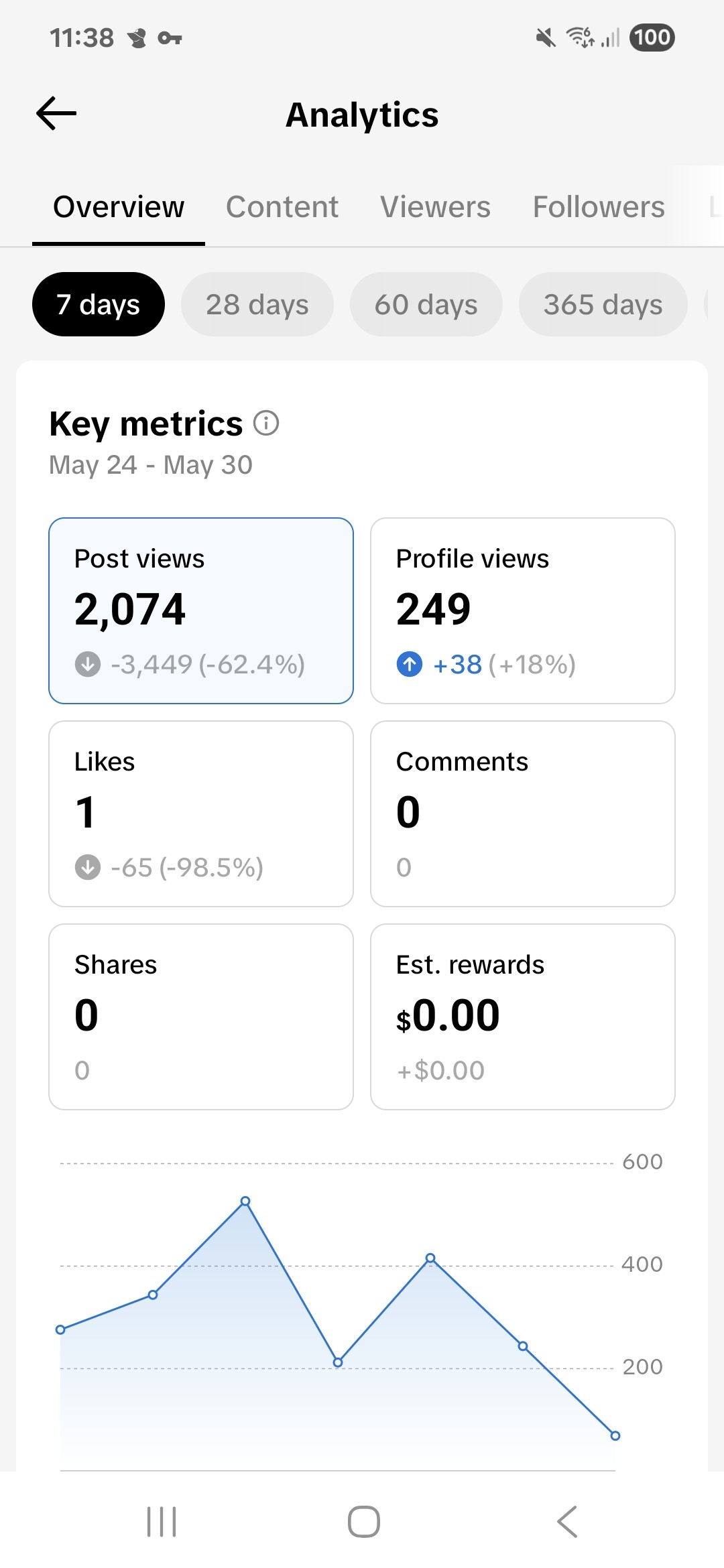Tap the blue up arrow under Profile views

click(x=410, y=665)
